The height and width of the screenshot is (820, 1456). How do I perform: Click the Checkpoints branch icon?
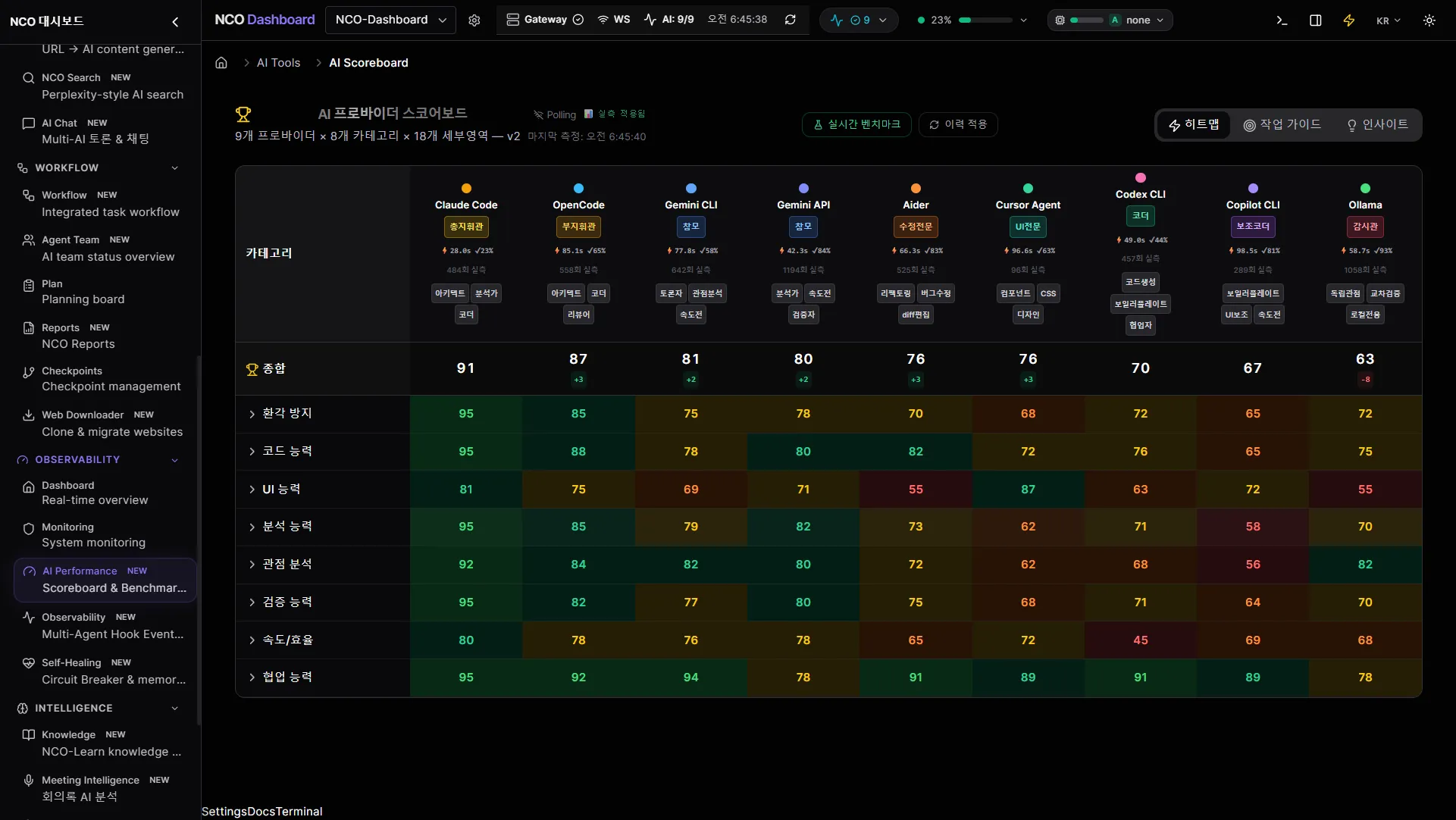pyautogui.click(x=29, y=371)
